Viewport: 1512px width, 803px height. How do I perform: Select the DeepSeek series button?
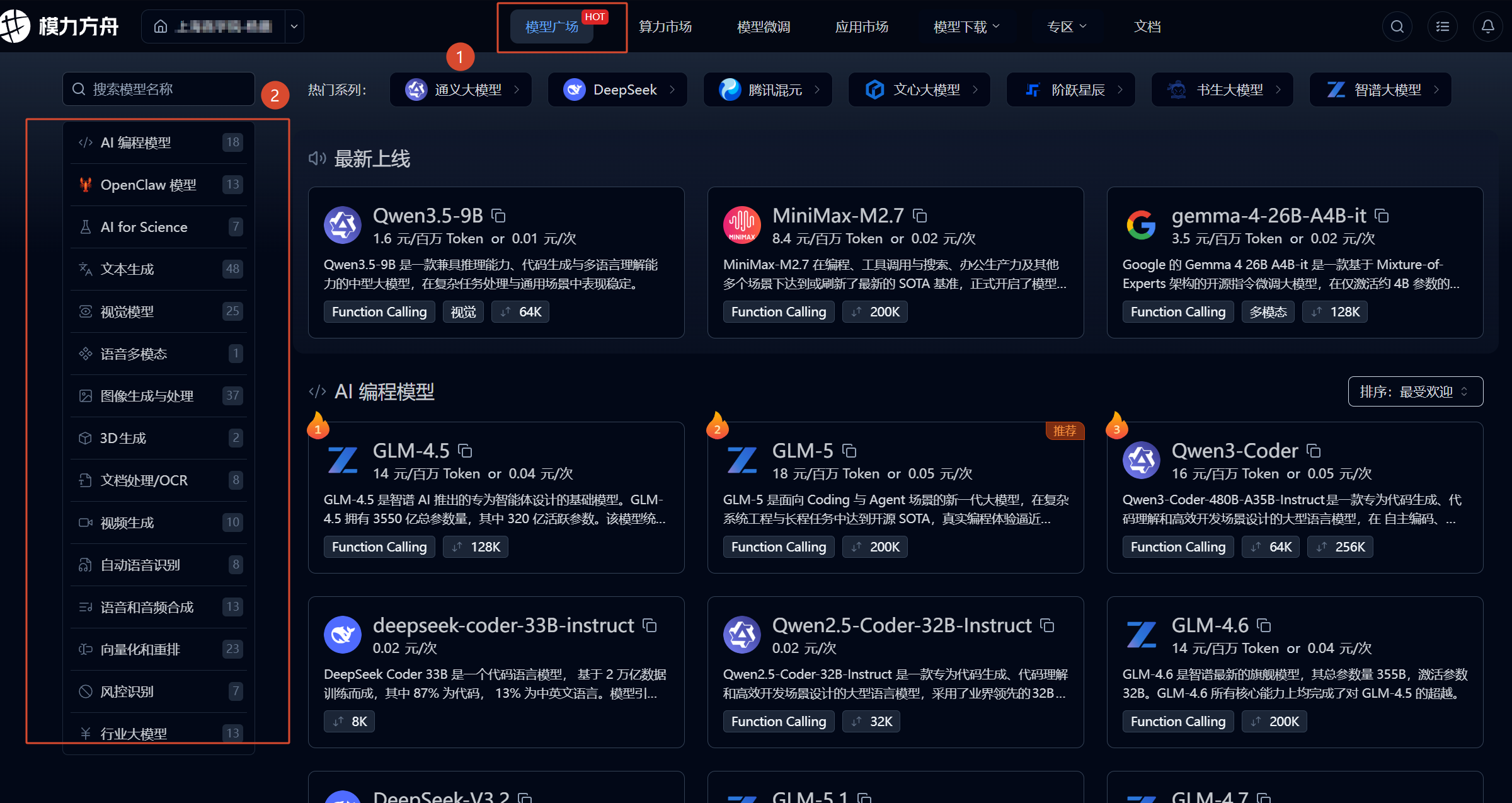click(x=617, y=90)
